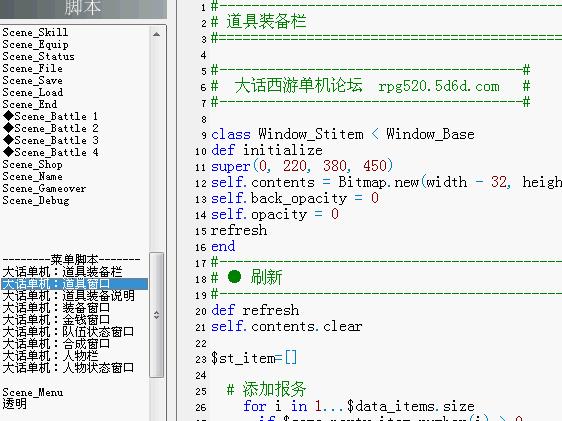
Task: Open the 透明 script
Action: [x=14, y=404]
